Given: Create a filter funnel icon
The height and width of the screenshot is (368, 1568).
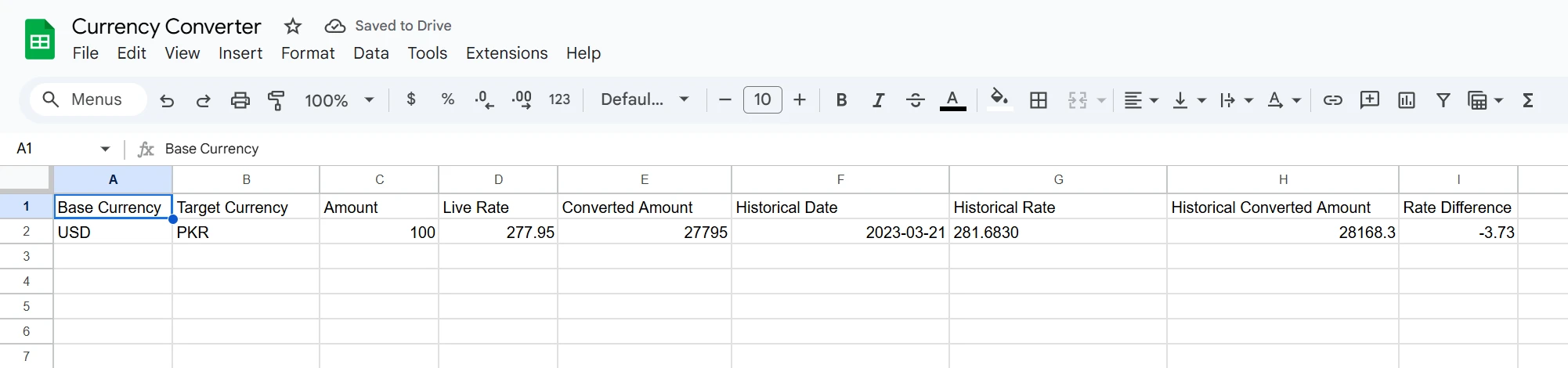Looking at the screenshot, I should tap(1443, 100).
